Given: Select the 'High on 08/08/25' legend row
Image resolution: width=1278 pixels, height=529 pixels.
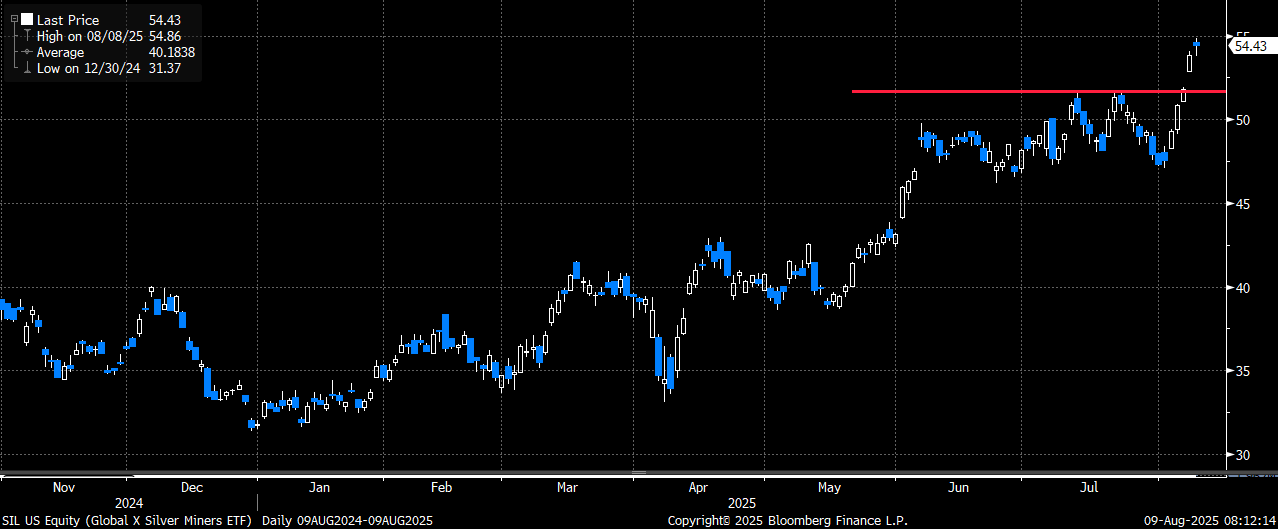Looking at the screenshot, I should (x=108, y=36).
